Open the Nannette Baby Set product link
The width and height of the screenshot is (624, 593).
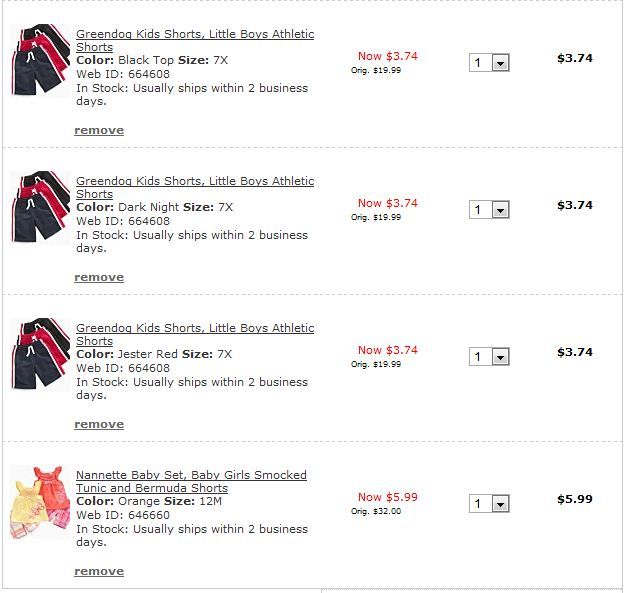pyautogui.click(x=191, y=475)
